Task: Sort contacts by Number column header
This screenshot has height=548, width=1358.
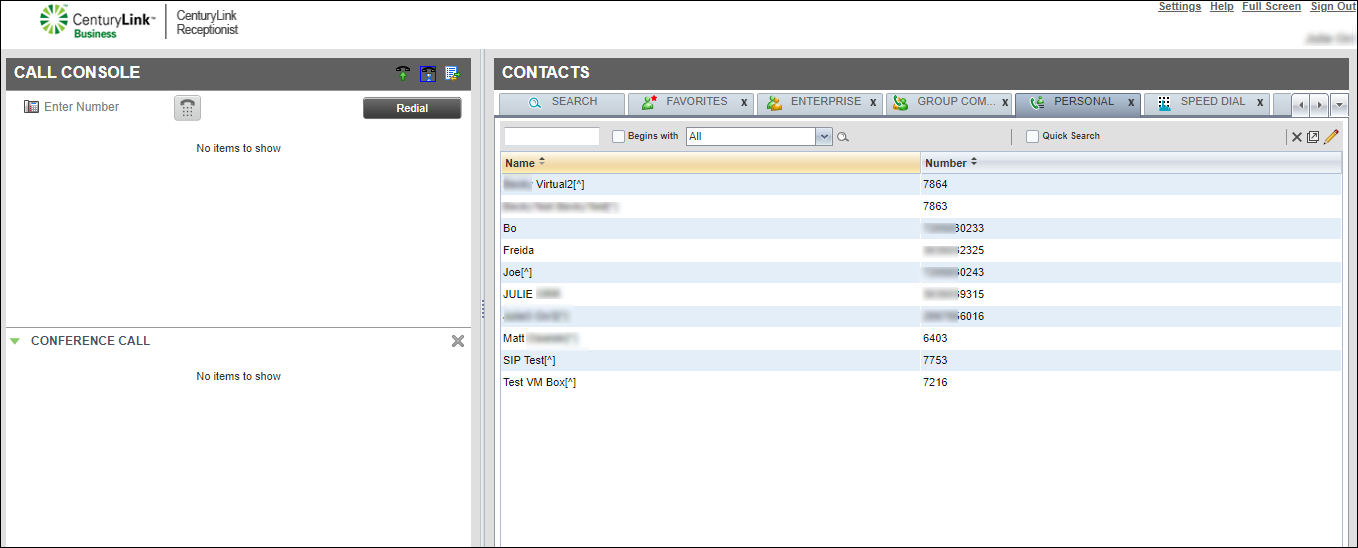Action: (1131, 163)
